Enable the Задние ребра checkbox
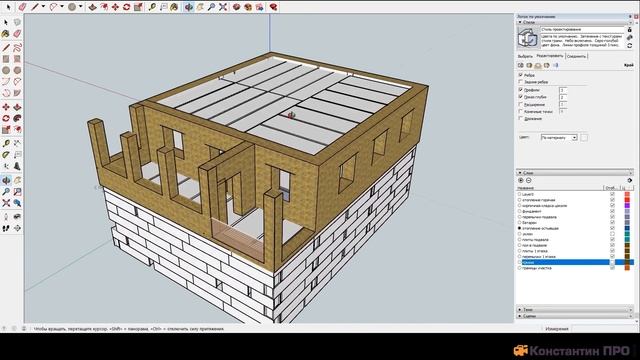Screen dimensions: 640x360 pyautogui.click(x=520, y=82)
